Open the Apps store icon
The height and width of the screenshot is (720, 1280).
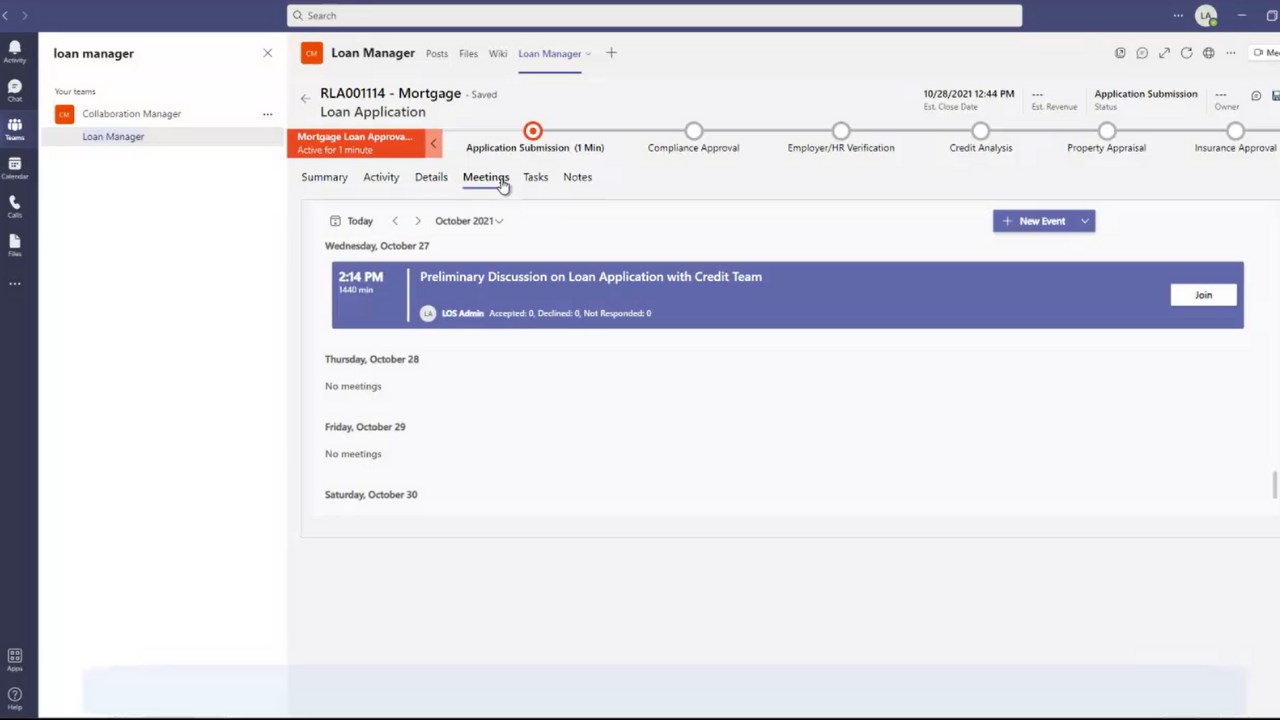[x=14, y=660]
